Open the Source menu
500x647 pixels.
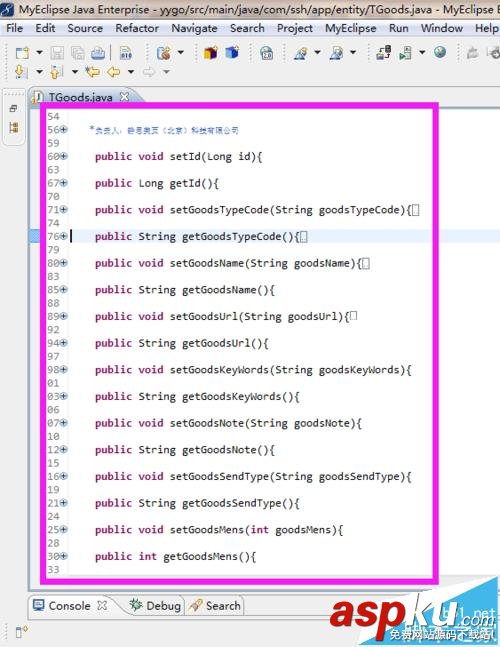[85, 28]
